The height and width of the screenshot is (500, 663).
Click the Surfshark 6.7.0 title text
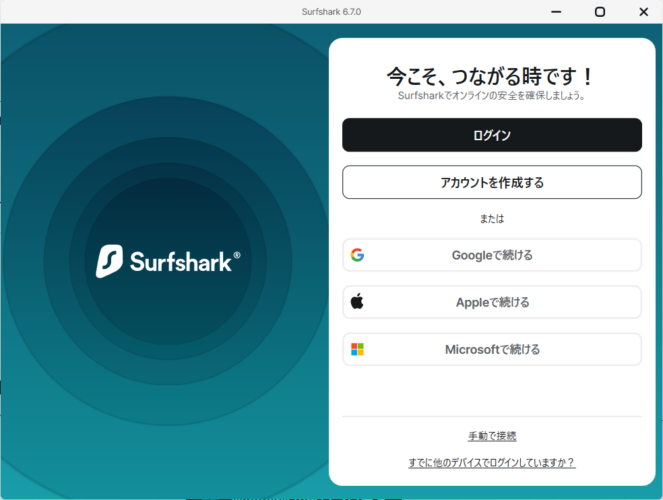click(331, 12)
